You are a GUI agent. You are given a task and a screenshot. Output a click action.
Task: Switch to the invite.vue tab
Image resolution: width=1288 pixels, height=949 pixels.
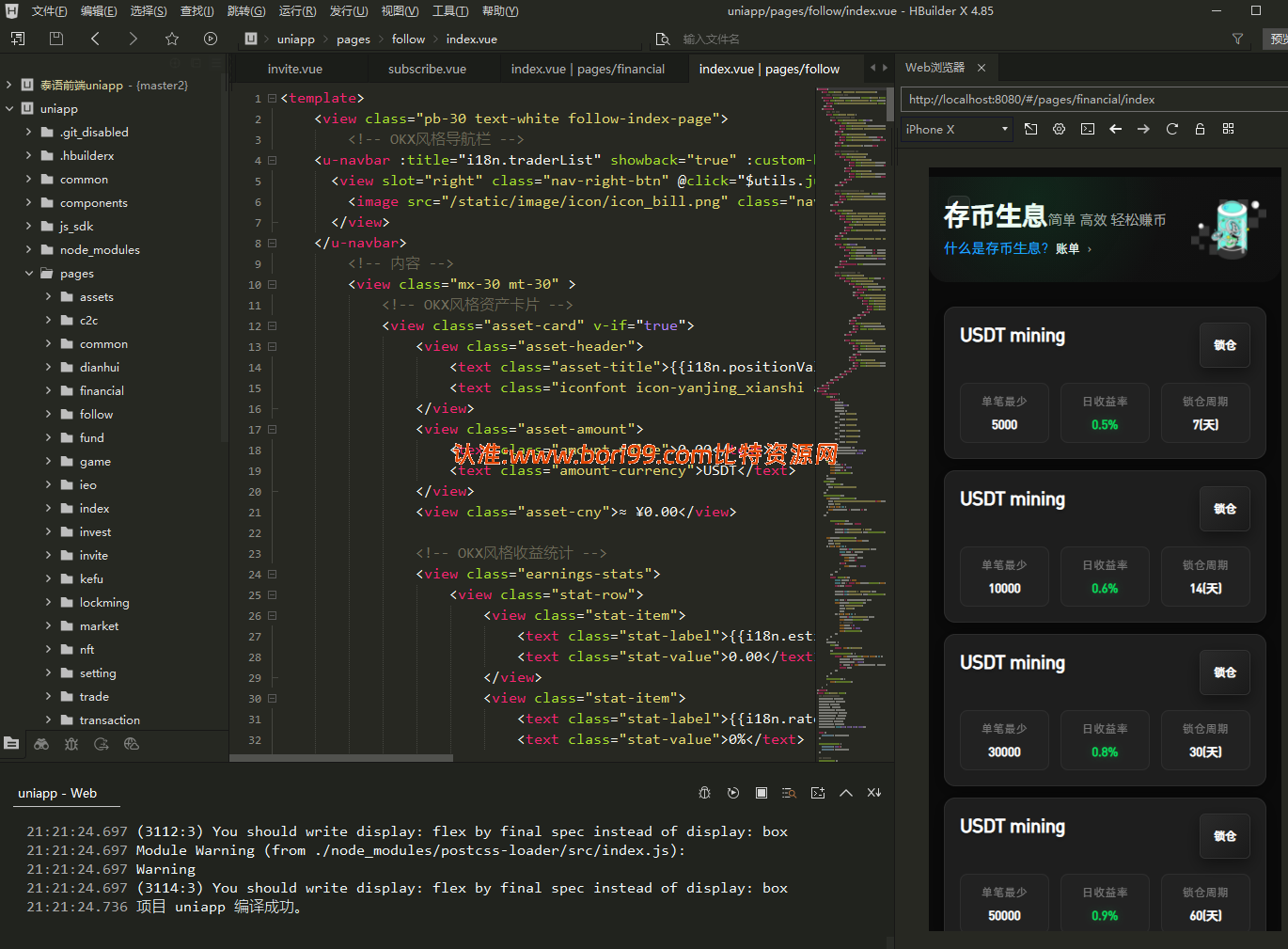pyautogui.click(x=295, y=69)
